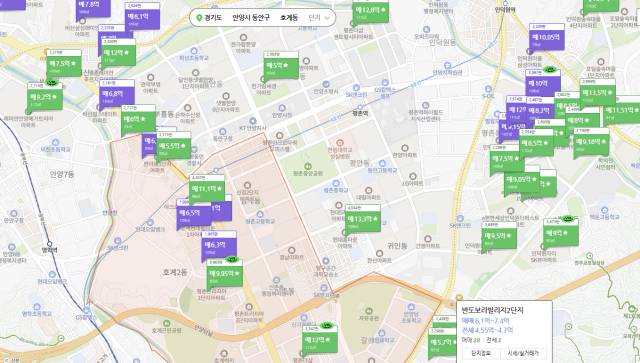Click the 매매 6.1억~7.4억 price link

coord(485,321)
